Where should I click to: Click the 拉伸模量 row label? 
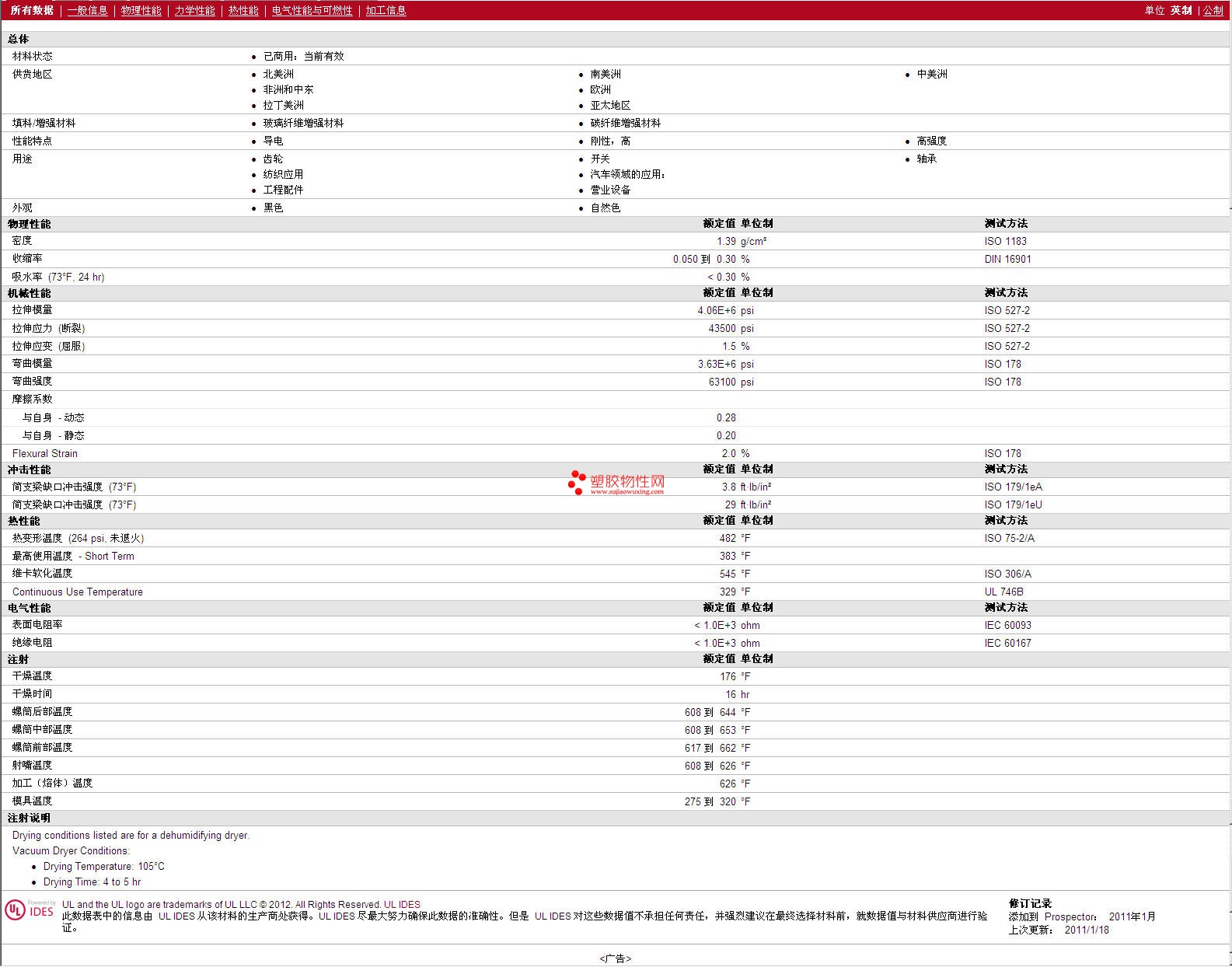pyautogui.click(x=32, y=310)
